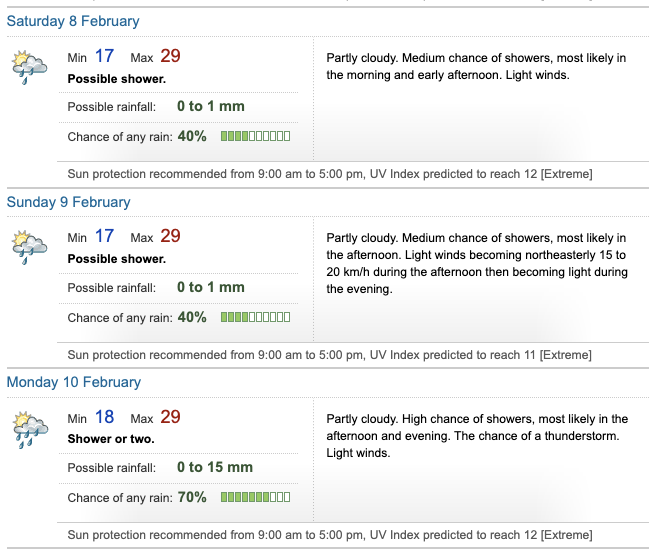Click Saturday's possible shower weather icon
Image resolution: width=649 pixels, height=553 pixels.
click(30, 66)
